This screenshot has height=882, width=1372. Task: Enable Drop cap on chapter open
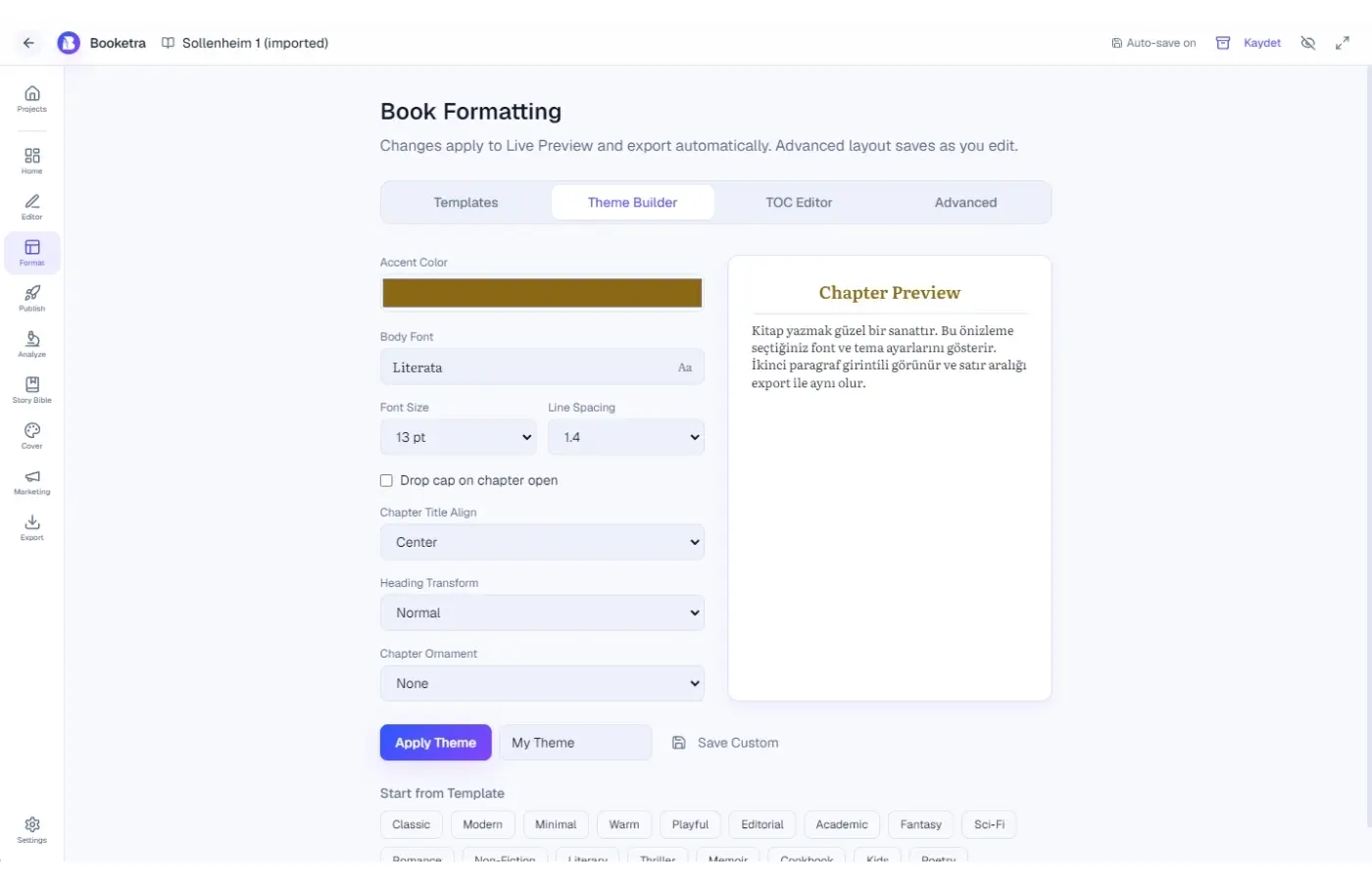click(386, 480)
